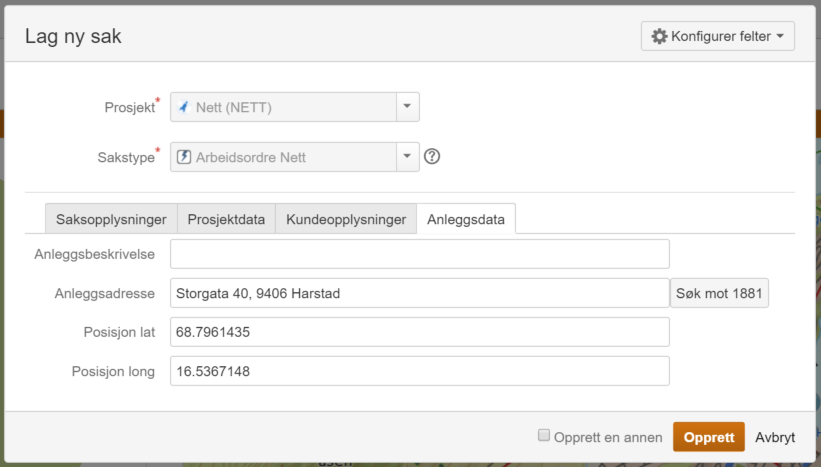Click the Nett project icon in Prosjekt field
Screen dimensions: 821x467
pos(184,107)
